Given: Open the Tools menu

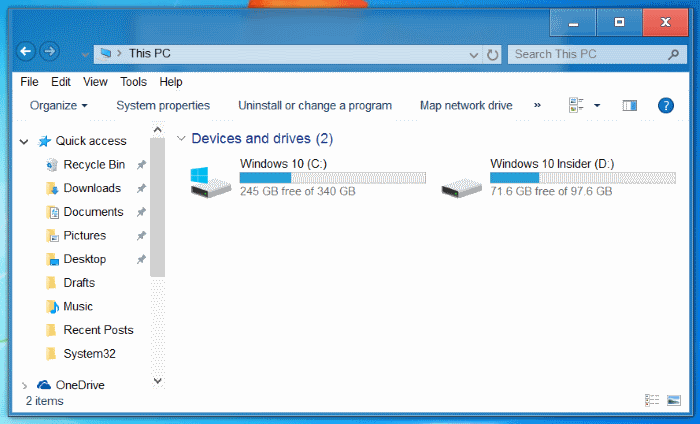Looking at the screenshot, I should [133, 82].
